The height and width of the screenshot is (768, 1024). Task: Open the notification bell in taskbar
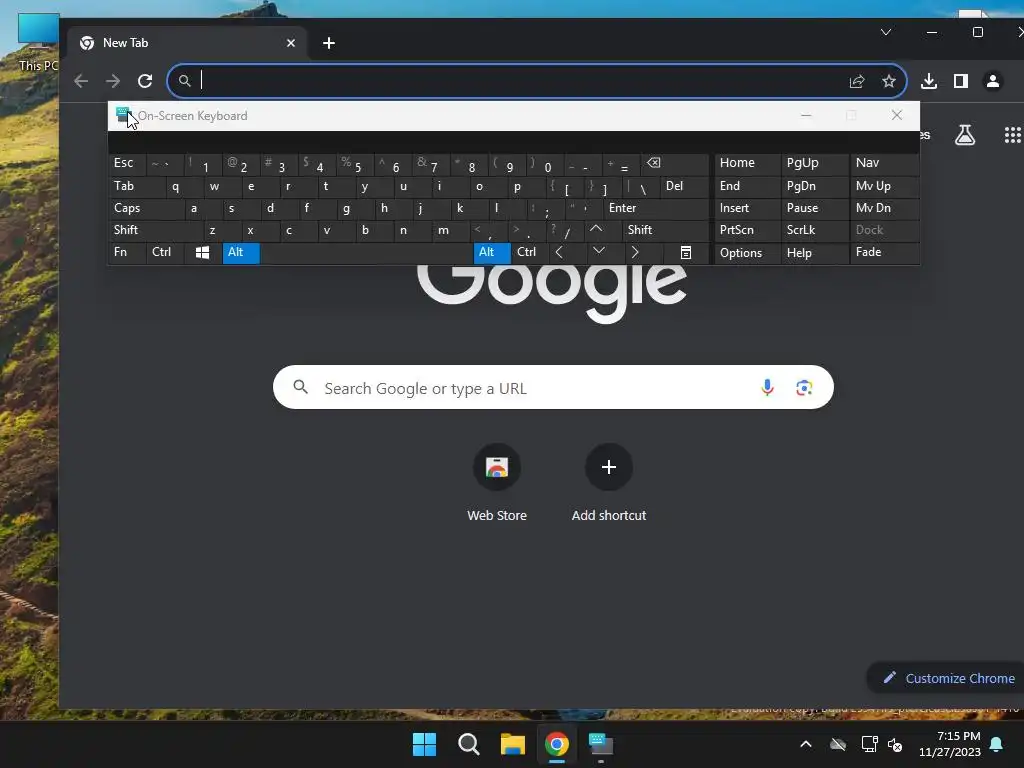(997, 744)
